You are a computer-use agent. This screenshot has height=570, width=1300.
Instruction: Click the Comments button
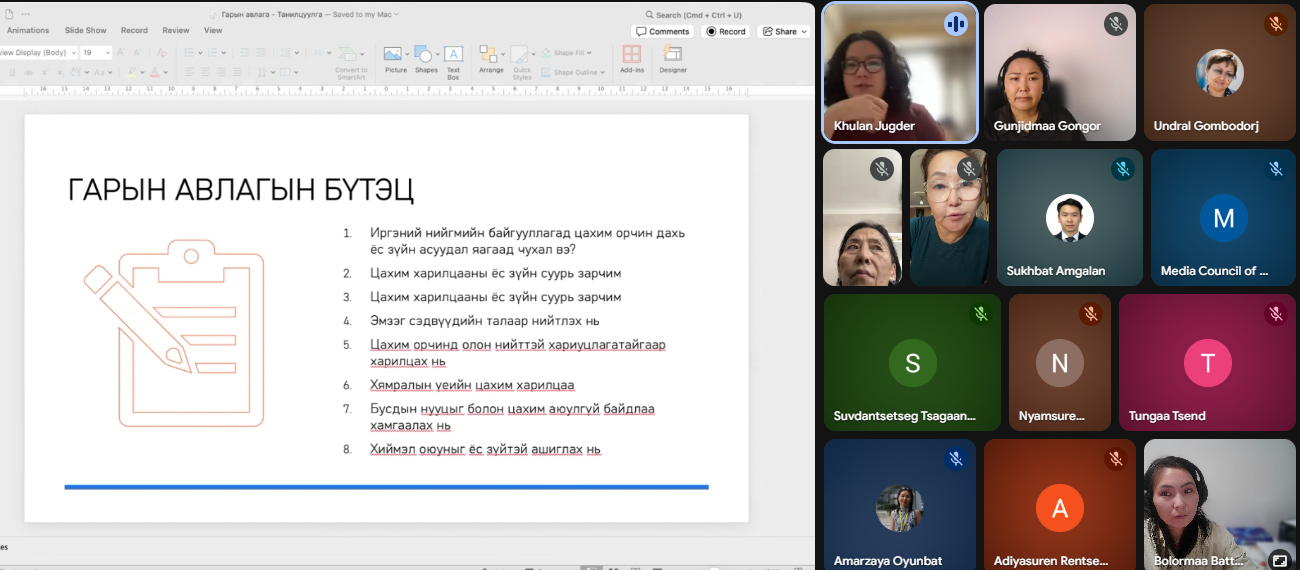tap(663, 32)
